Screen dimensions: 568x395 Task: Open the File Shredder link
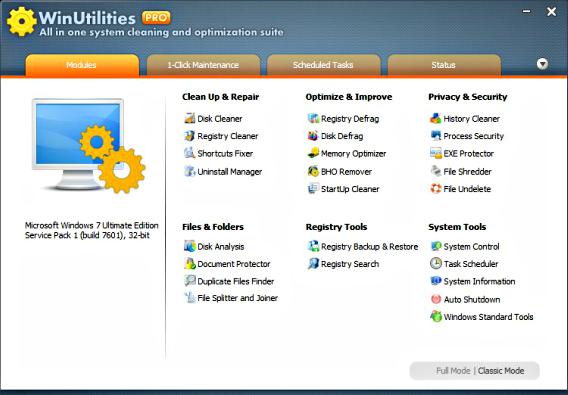point(467,171)
